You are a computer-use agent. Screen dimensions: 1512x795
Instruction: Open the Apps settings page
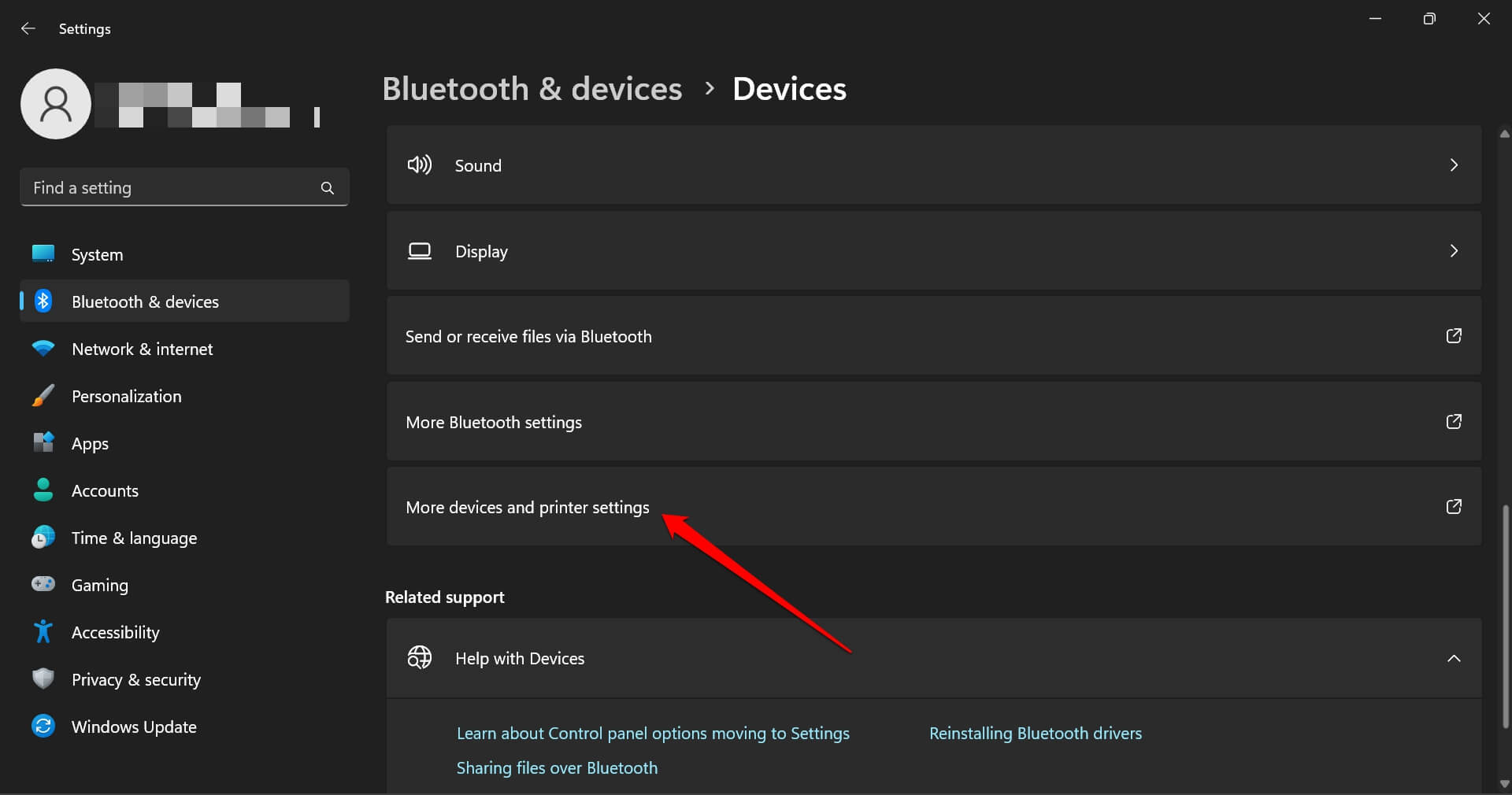point(184,443)
